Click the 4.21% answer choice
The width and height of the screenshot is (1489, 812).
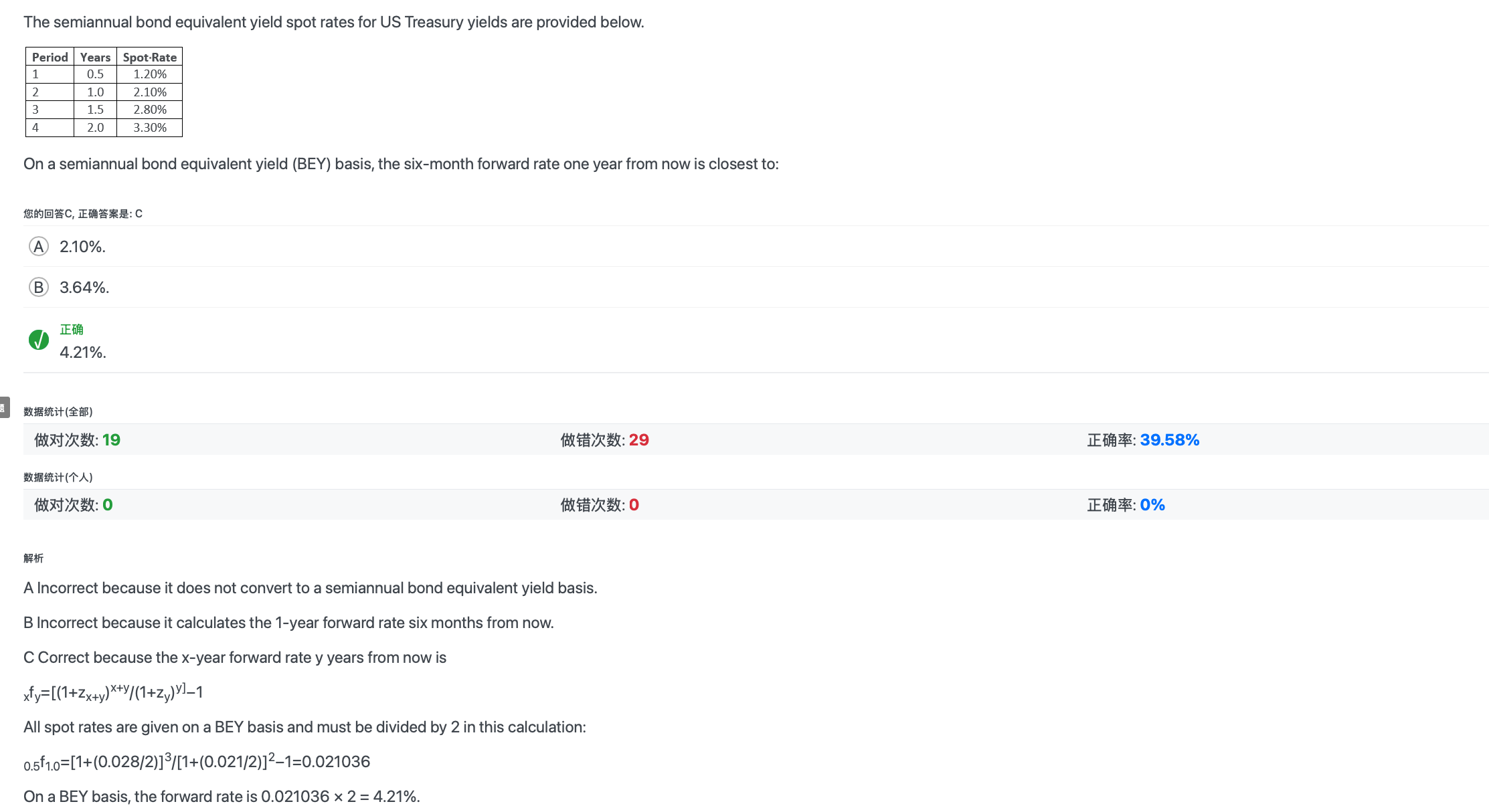click(83, 352)
